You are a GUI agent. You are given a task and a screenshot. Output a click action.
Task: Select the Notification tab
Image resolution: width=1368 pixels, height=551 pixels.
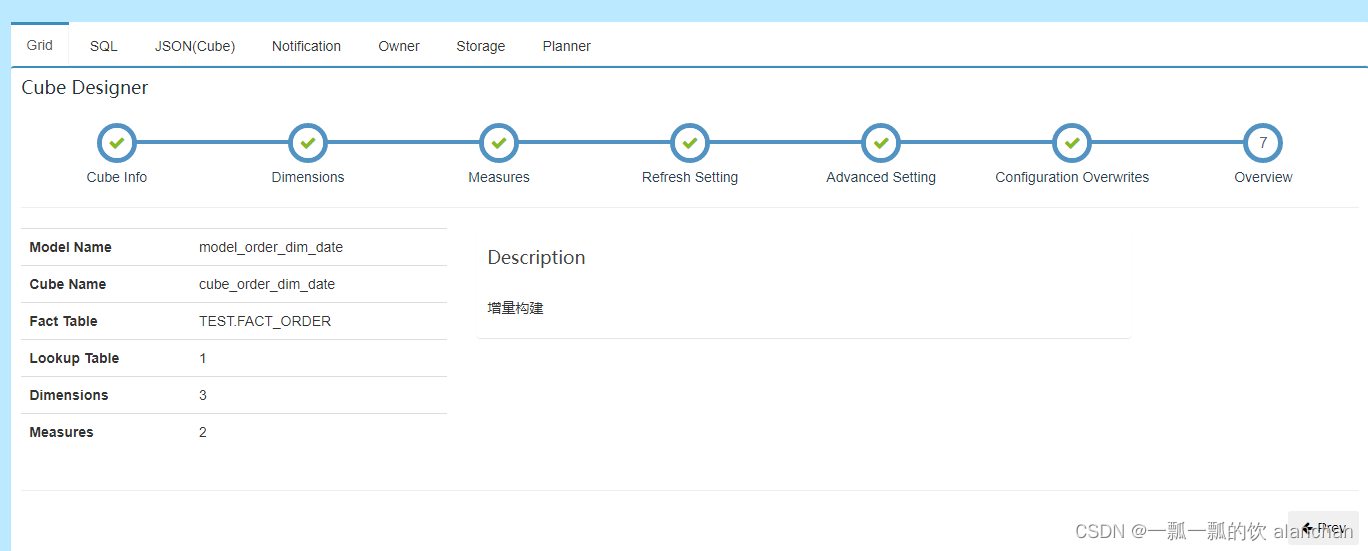pos(306,46)
